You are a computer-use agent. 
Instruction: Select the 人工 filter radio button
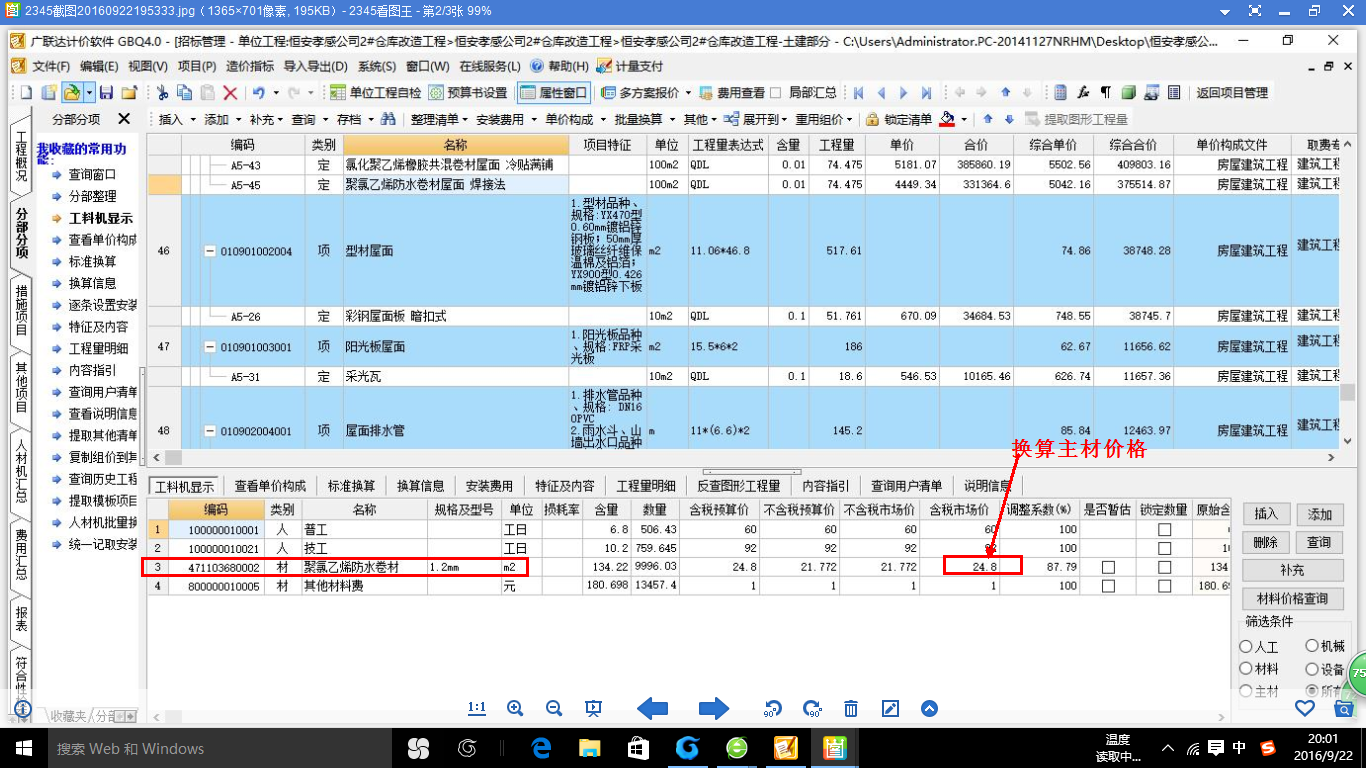click(x=1246, y=647)
